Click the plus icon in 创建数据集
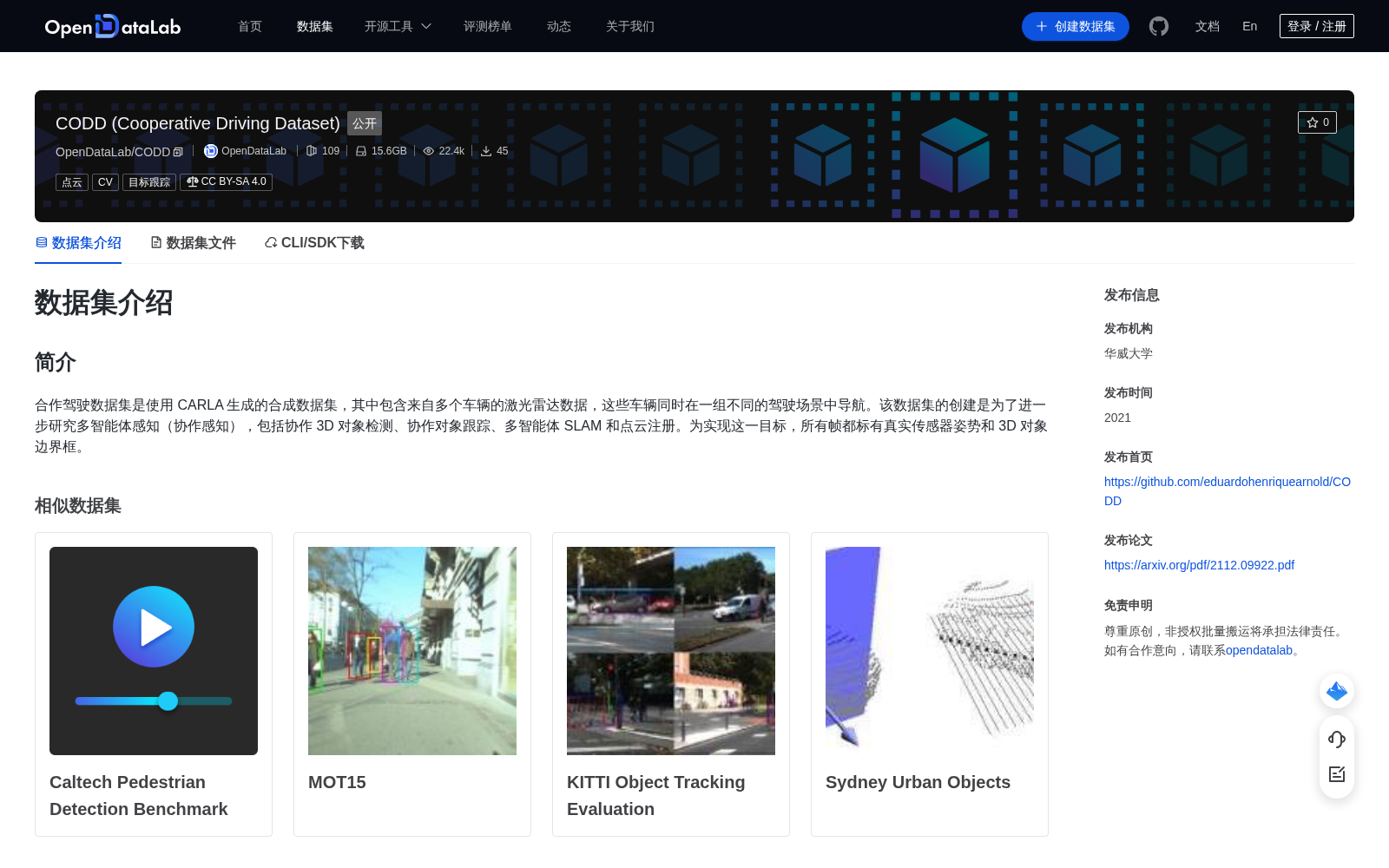The width and height of the screenshot is (1389, 868). click(1042, 27)
